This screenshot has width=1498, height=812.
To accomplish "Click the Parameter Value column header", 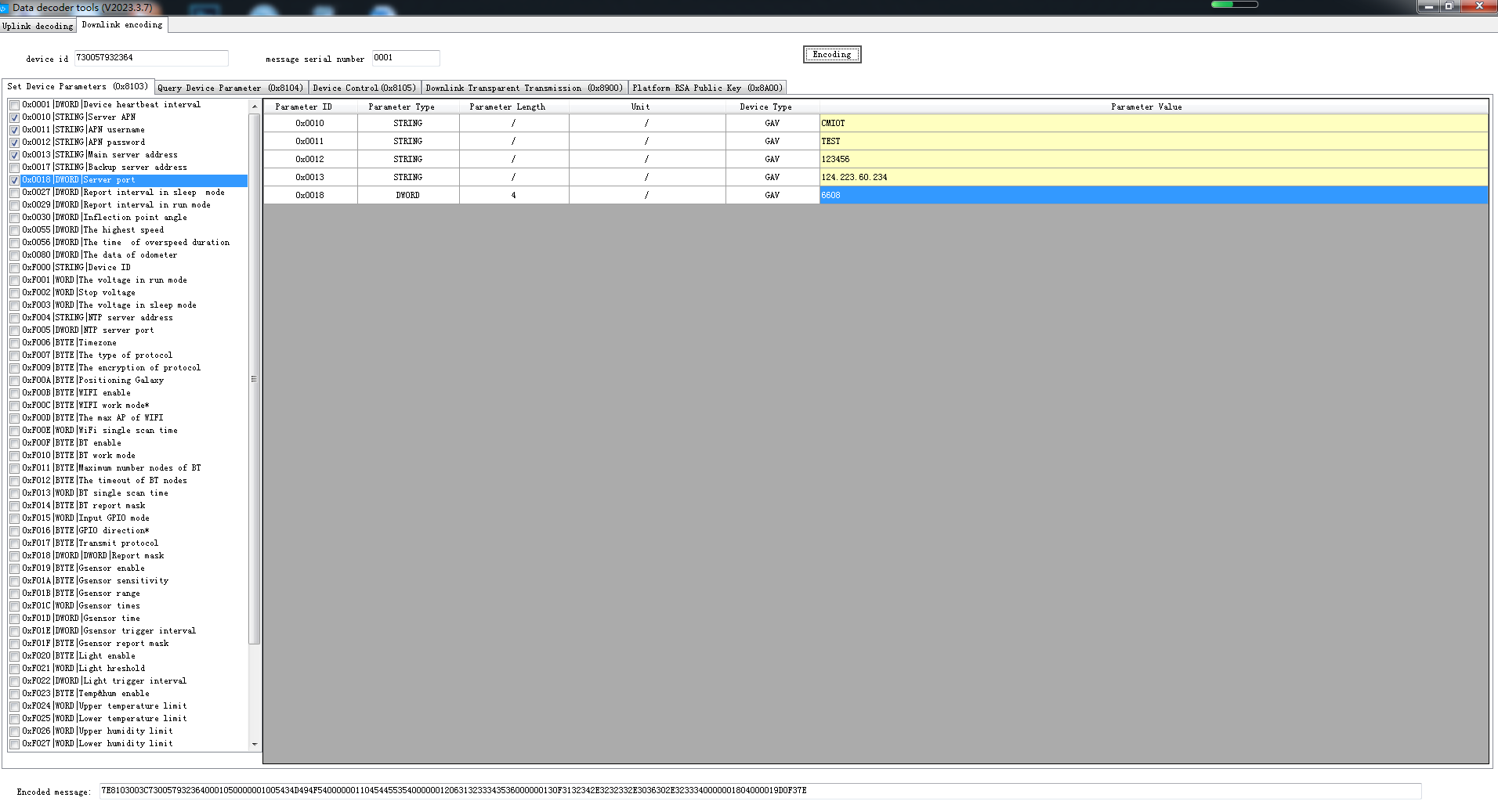I will [1145, 106].
